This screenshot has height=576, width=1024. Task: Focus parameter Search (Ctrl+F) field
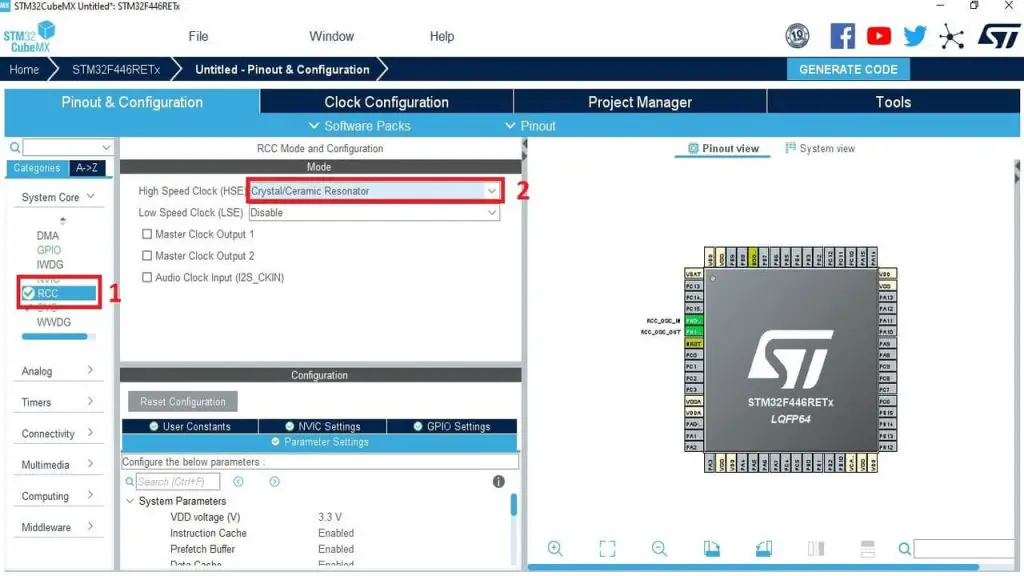click(x=178, y=482)
